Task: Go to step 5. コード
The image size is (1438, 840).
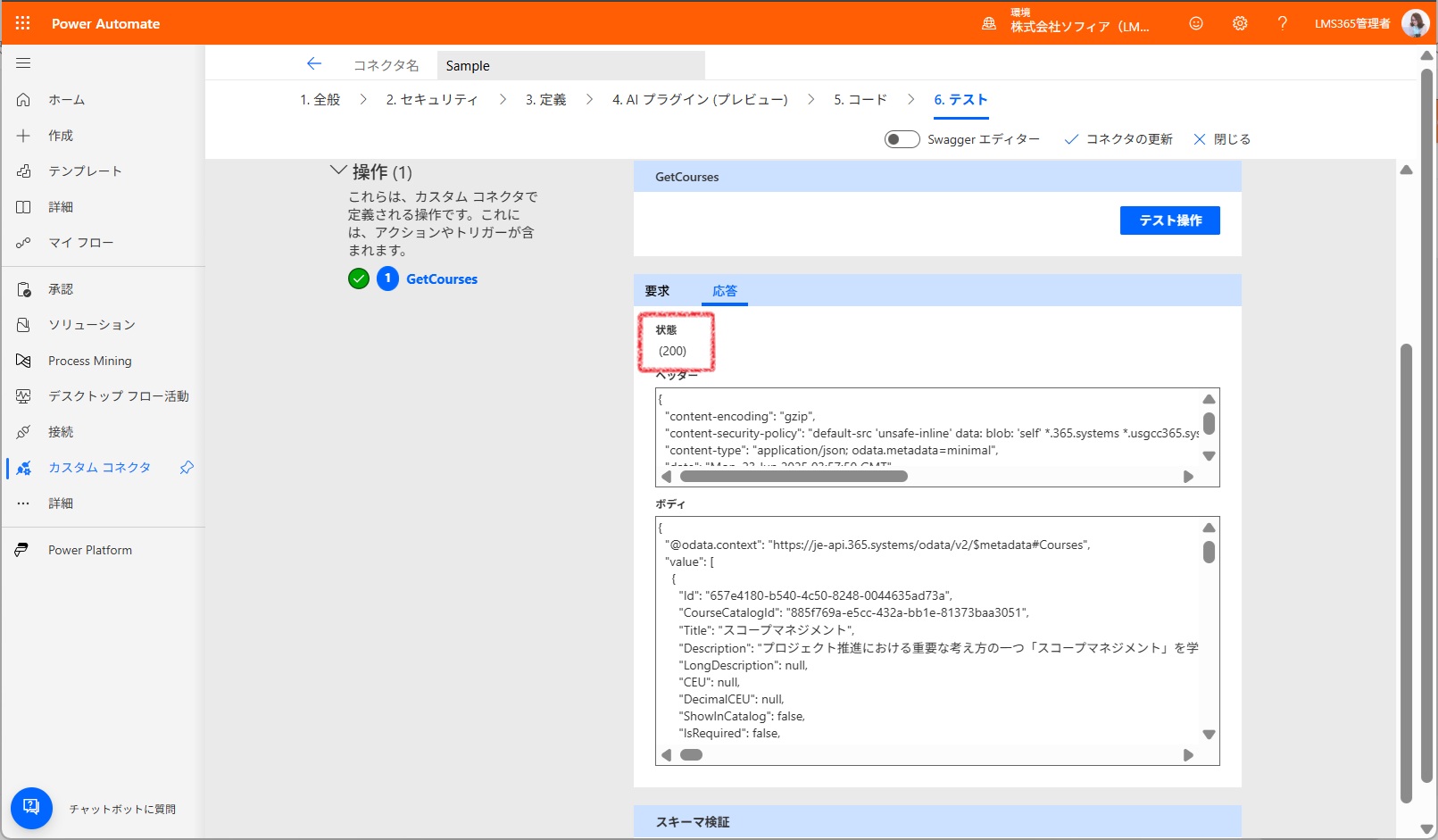Action: click(x=860, y=100)
